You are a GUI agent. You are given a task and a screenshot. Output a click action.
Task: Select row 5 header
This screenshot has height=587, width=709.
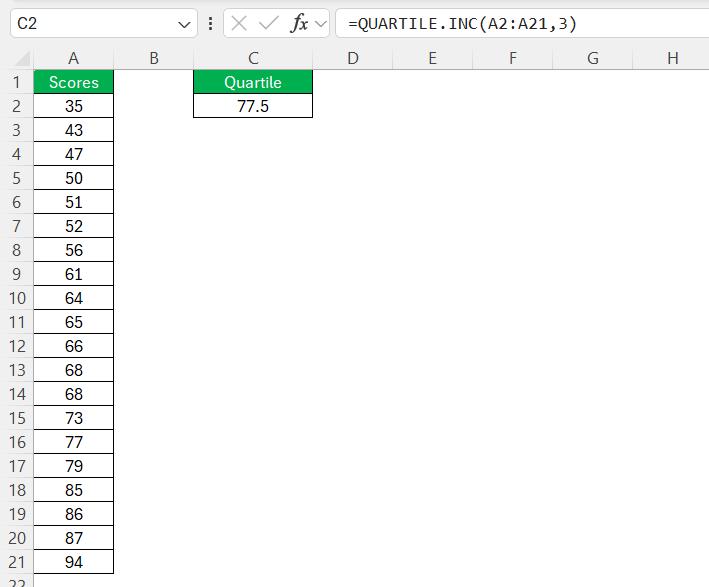tap(17, 178)
